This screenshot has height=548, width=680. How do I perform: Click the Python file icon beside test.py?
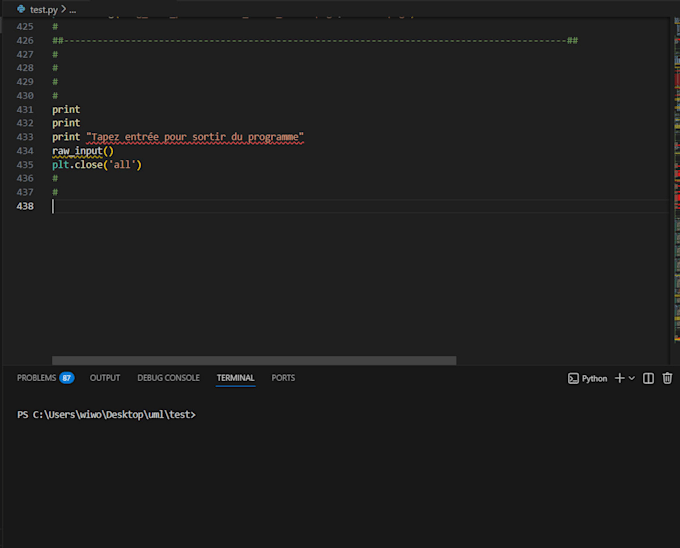tap(21, 9)
